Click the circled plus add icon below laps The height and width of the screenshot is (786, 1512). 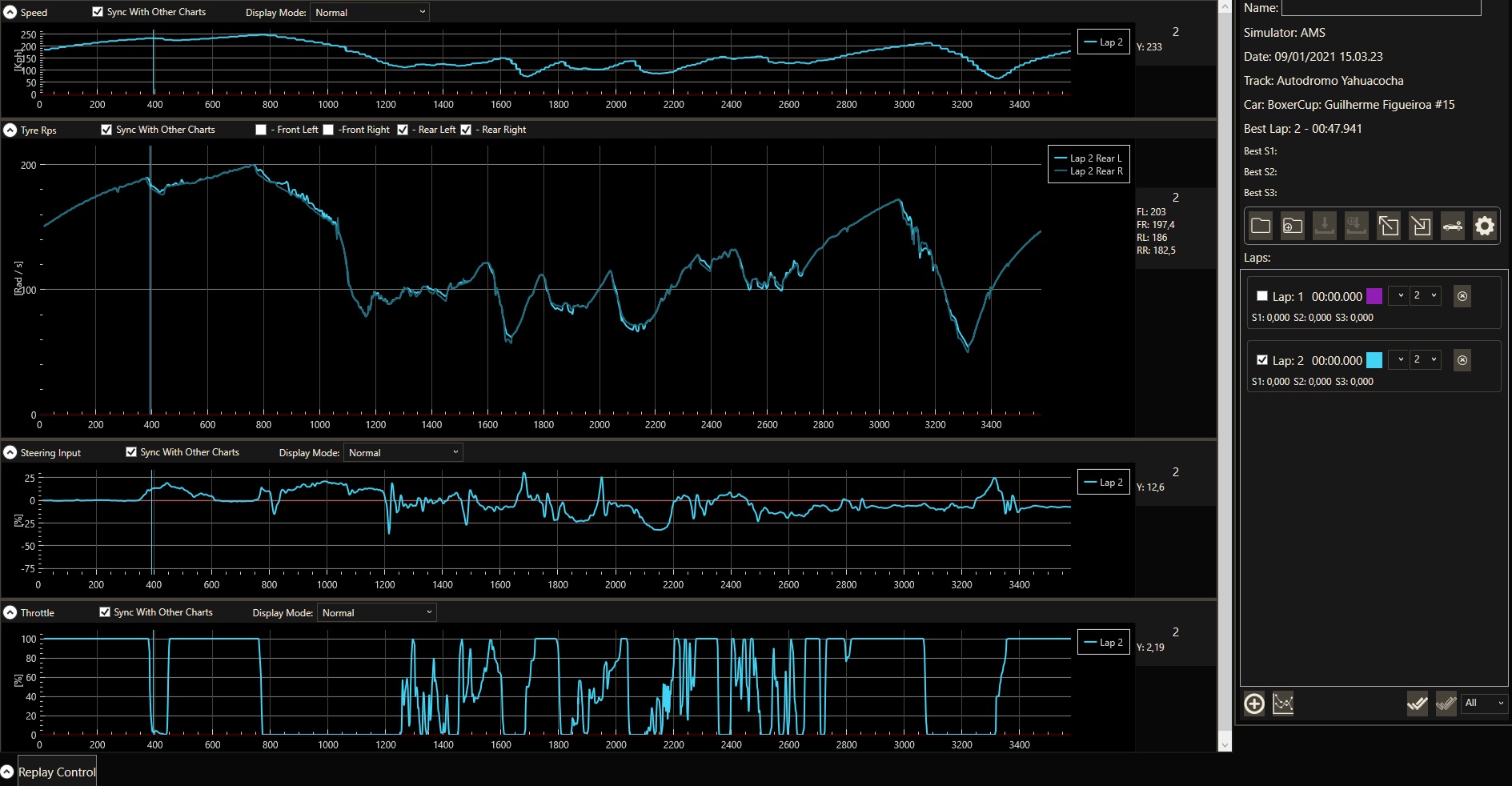[1254, 704]
